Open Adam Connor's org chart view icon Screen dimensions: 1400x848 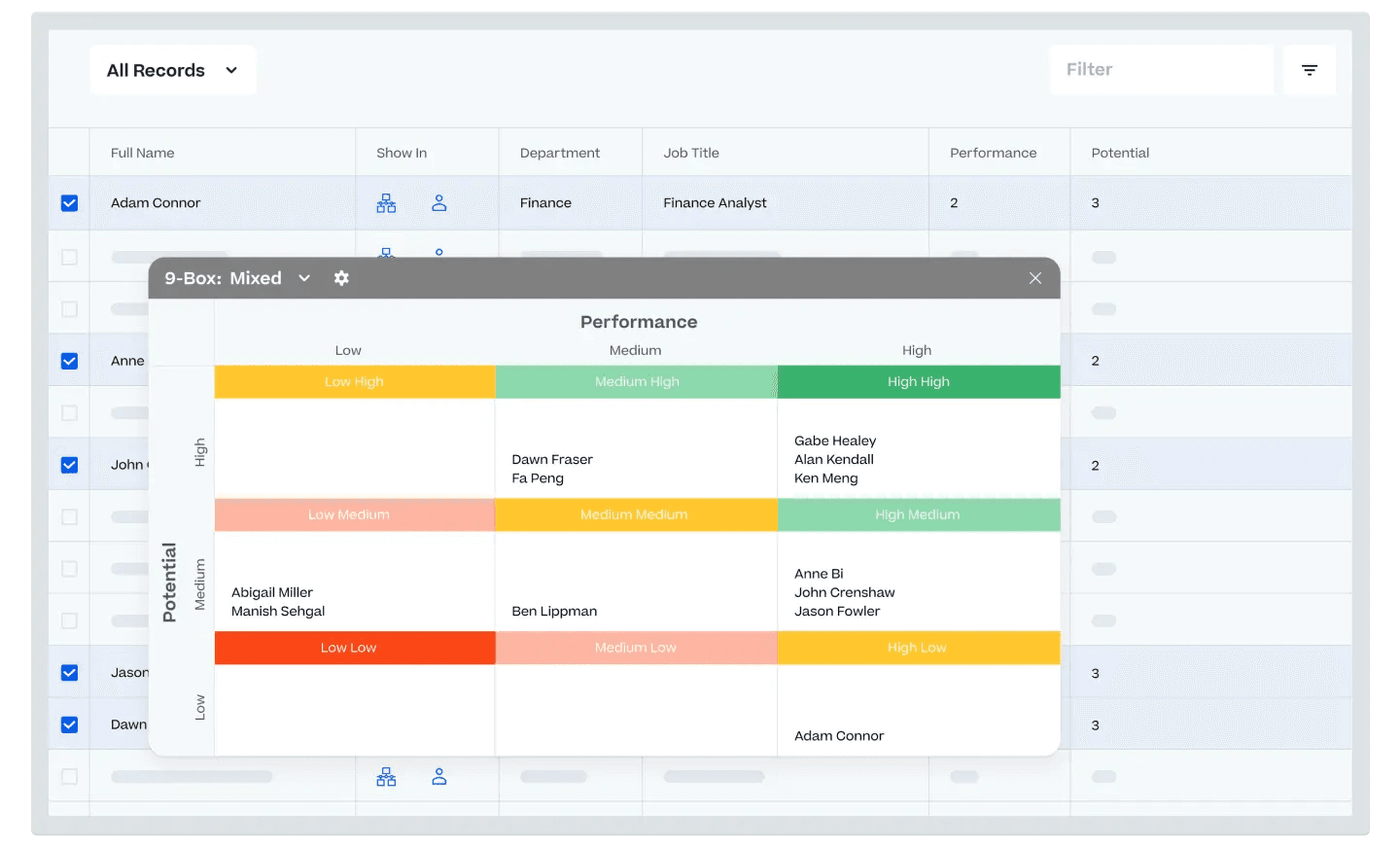[386, 202]
